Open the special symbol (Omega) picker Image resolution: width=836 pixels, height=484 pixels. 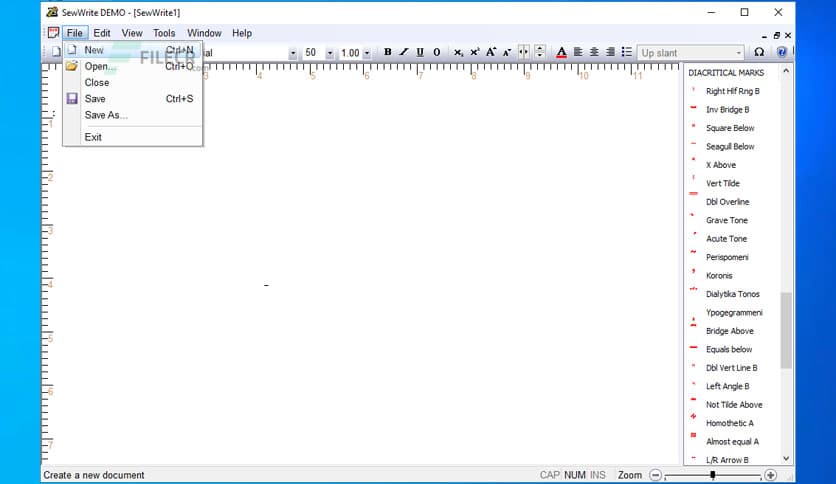759,52
